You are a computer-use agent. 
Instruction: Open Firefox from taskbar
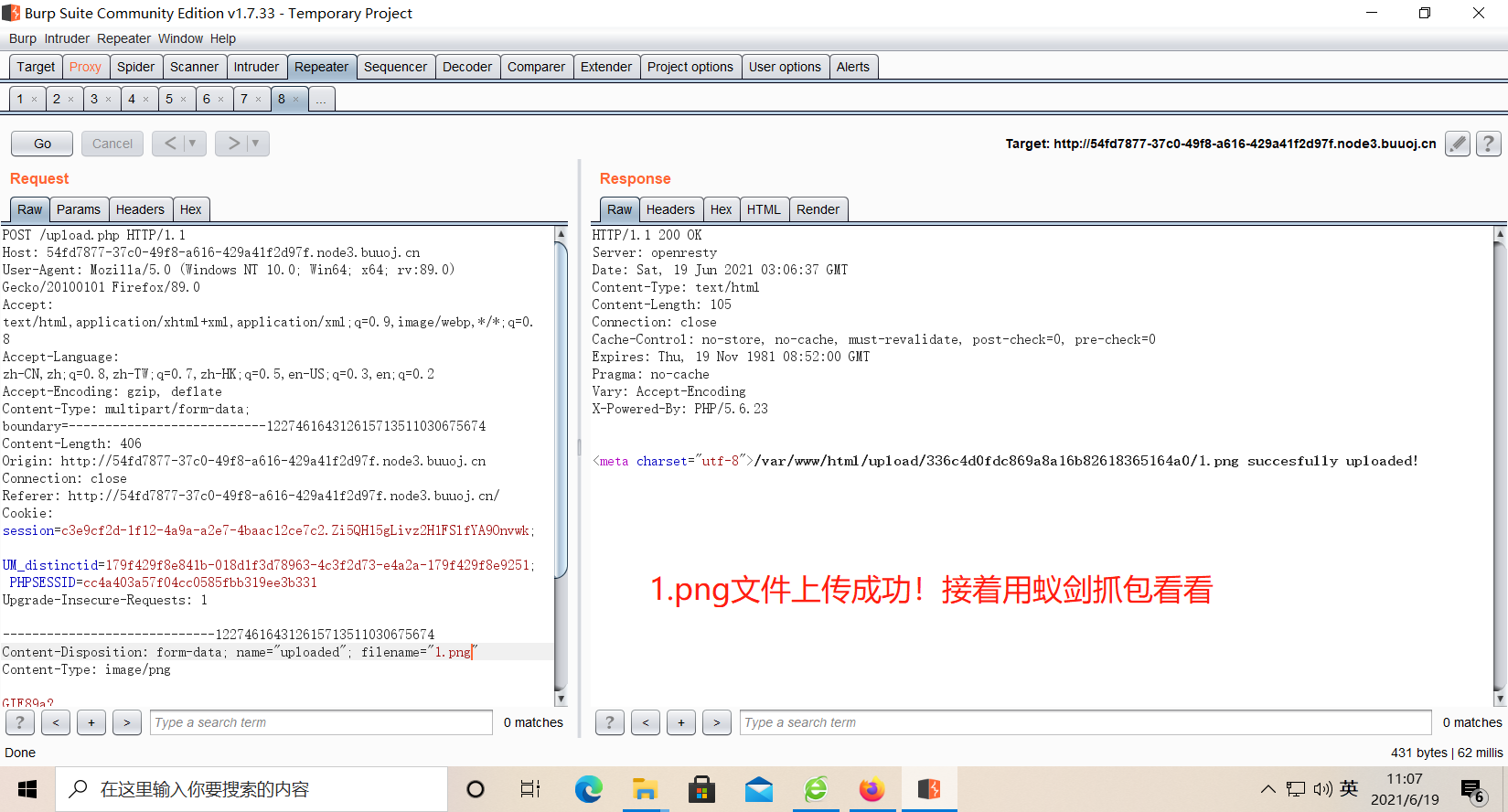coord(872,789)
